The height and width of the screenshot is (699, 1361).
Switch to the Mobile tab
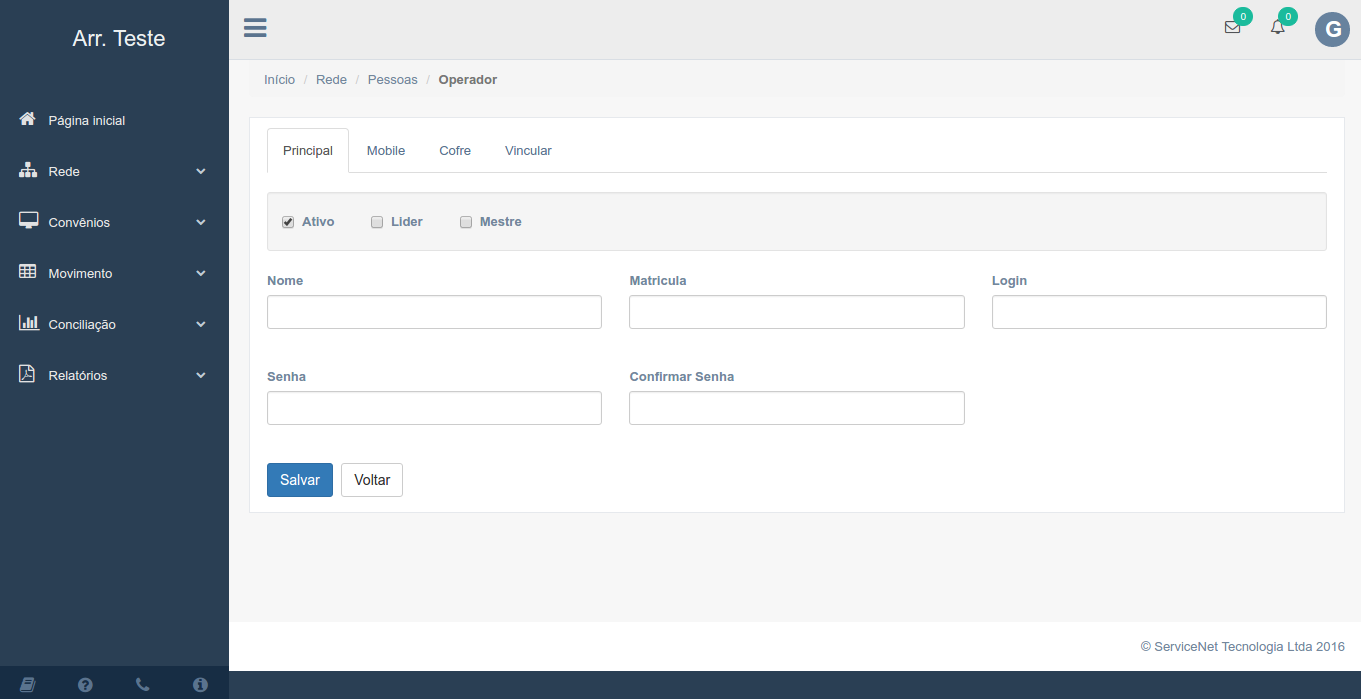pyautogui.click(x=386, y=151)
